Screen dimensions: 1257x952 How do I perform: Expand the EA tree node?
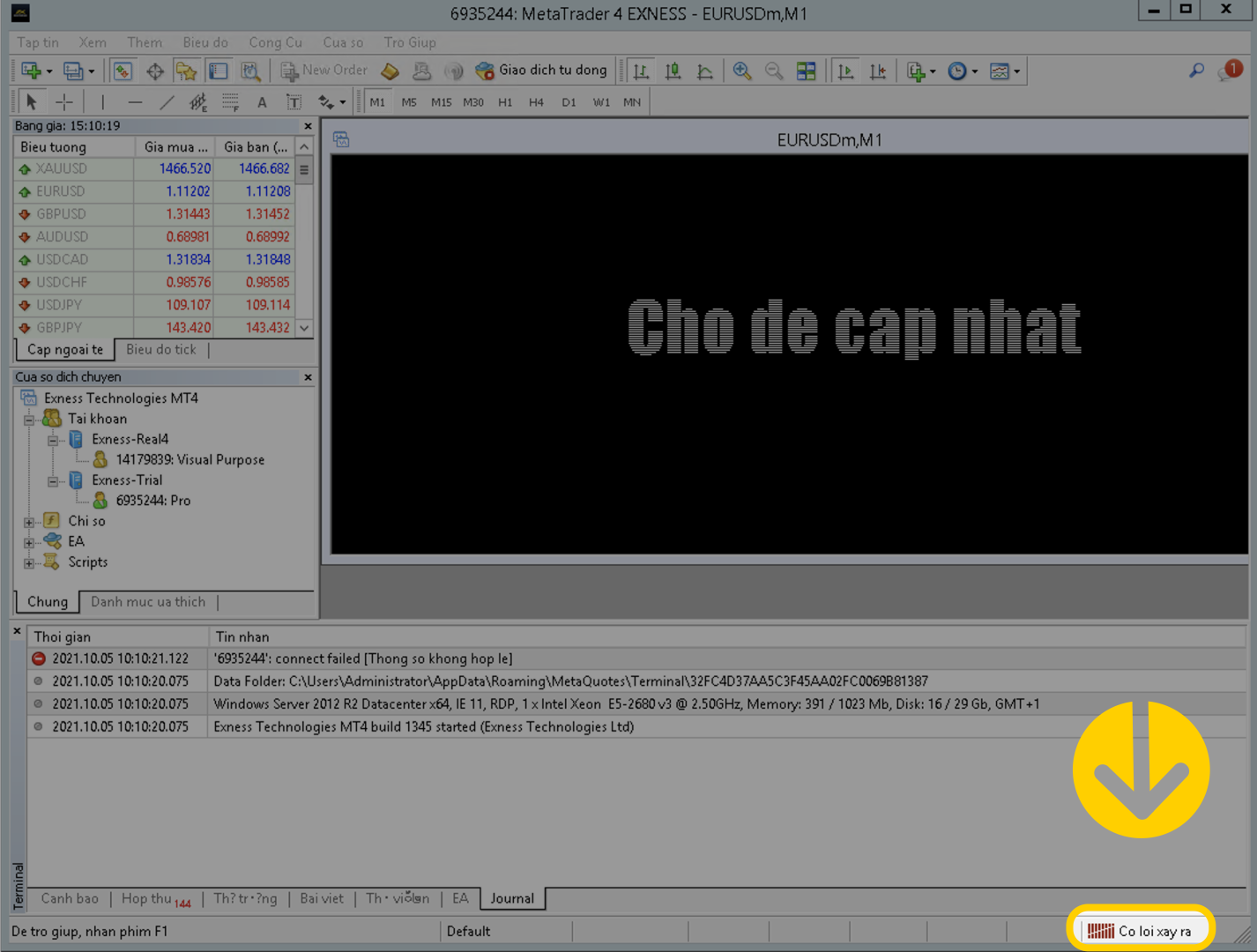[29, 542]
